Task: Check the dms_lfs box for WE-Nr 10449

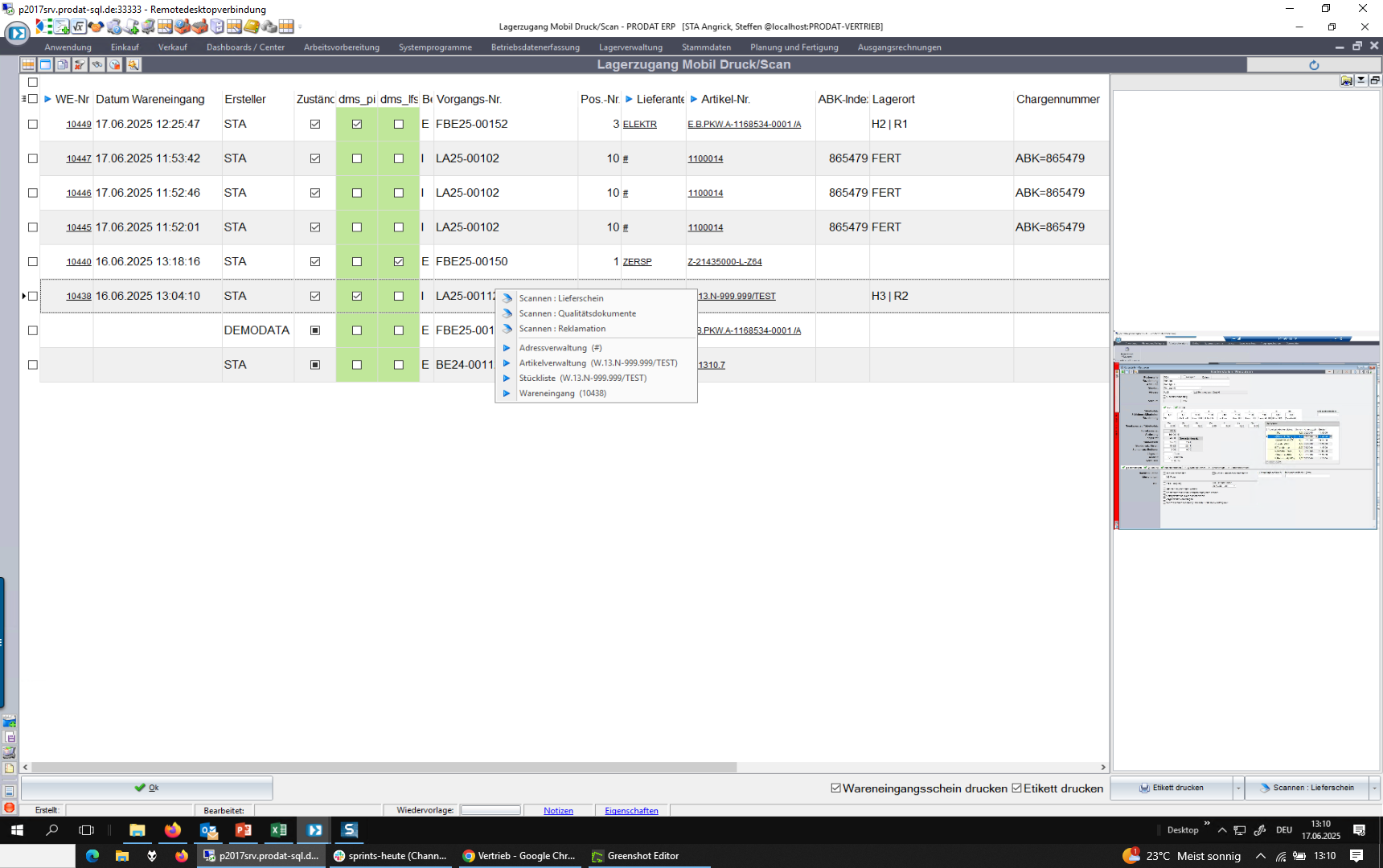Action: (x=399, y=124)
